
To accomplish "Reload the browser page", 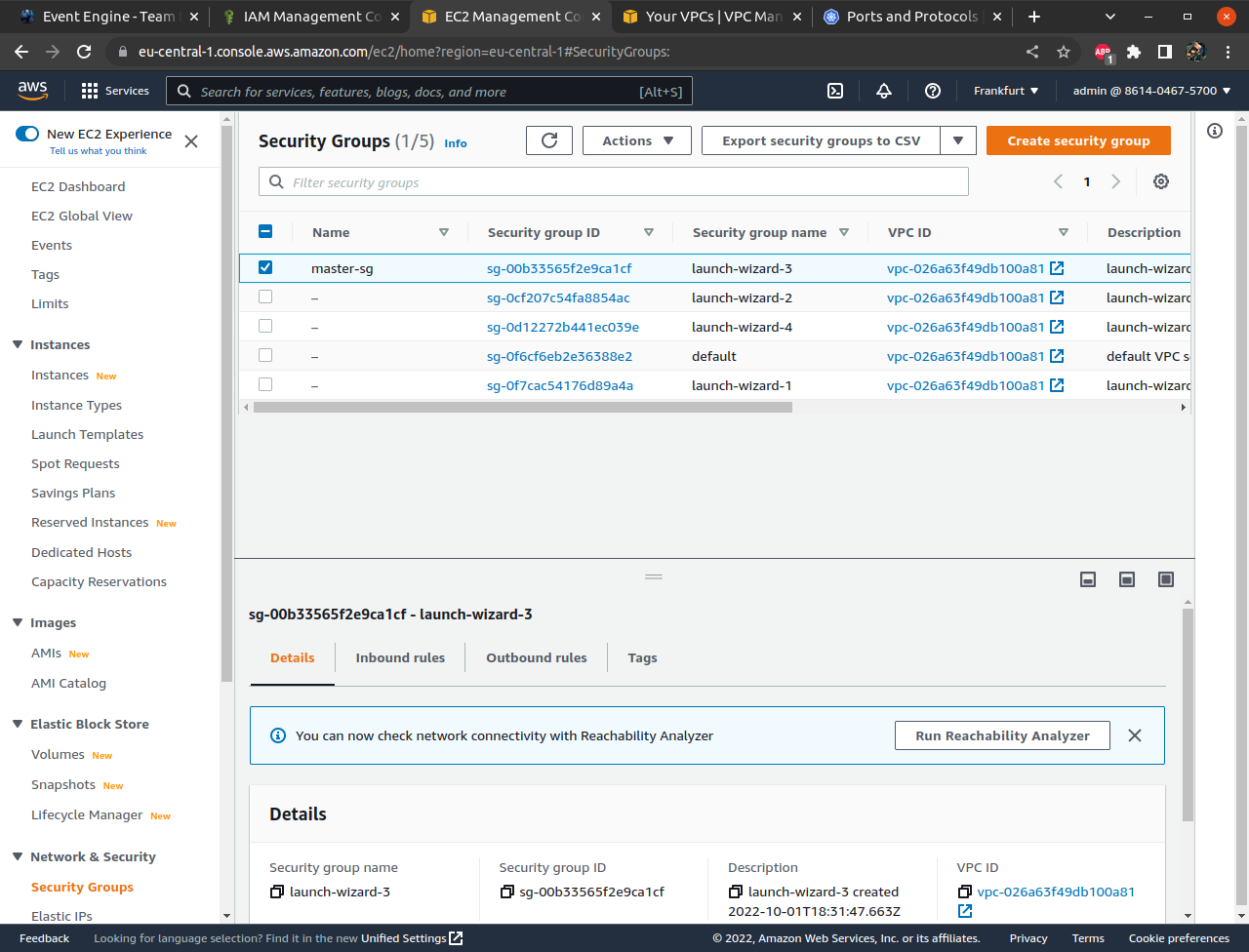I will 84,52.
